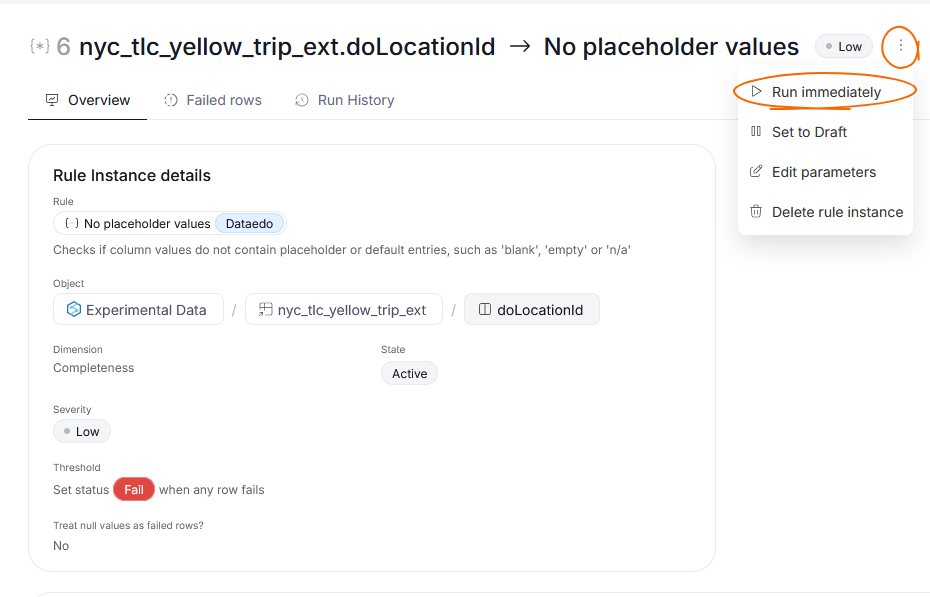Click the Experimental Data source icon
This screenshot has height=597, width=930.
[x=74, y=309]
